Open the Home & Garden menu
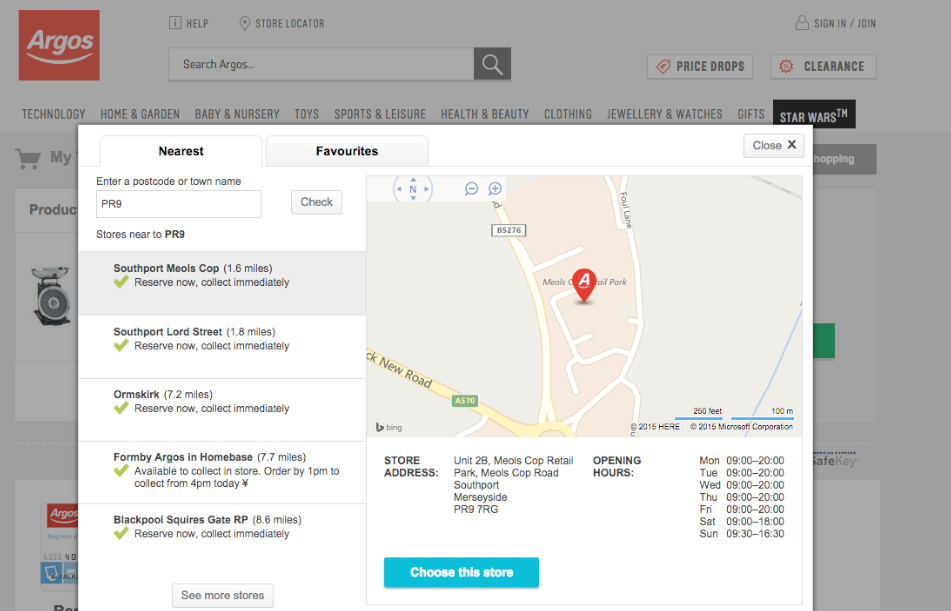This screenshot has height=611, width=951. coord(140,114)
